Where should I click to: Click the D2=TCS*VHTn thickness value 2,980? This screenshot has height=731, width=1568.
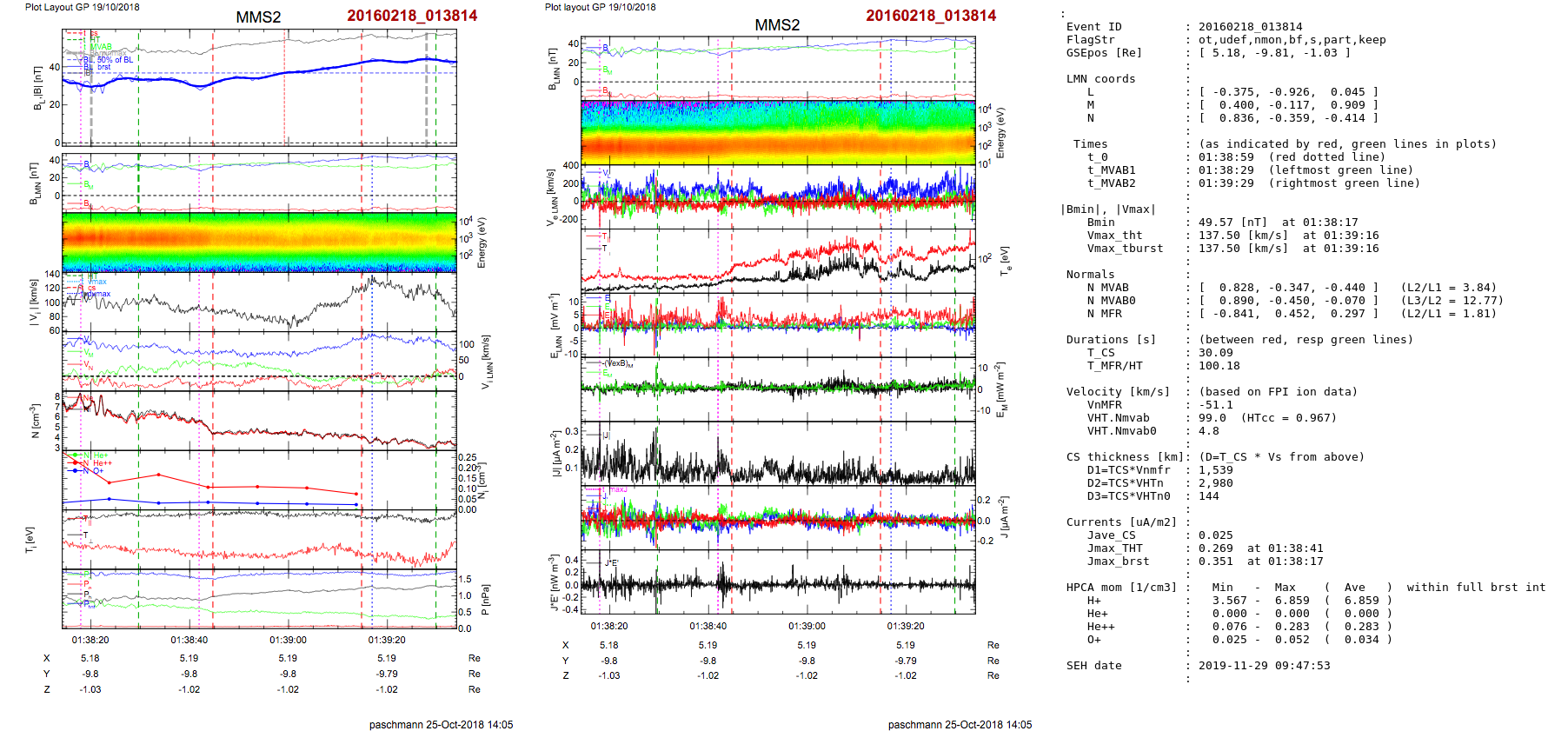coord(1215,483)
